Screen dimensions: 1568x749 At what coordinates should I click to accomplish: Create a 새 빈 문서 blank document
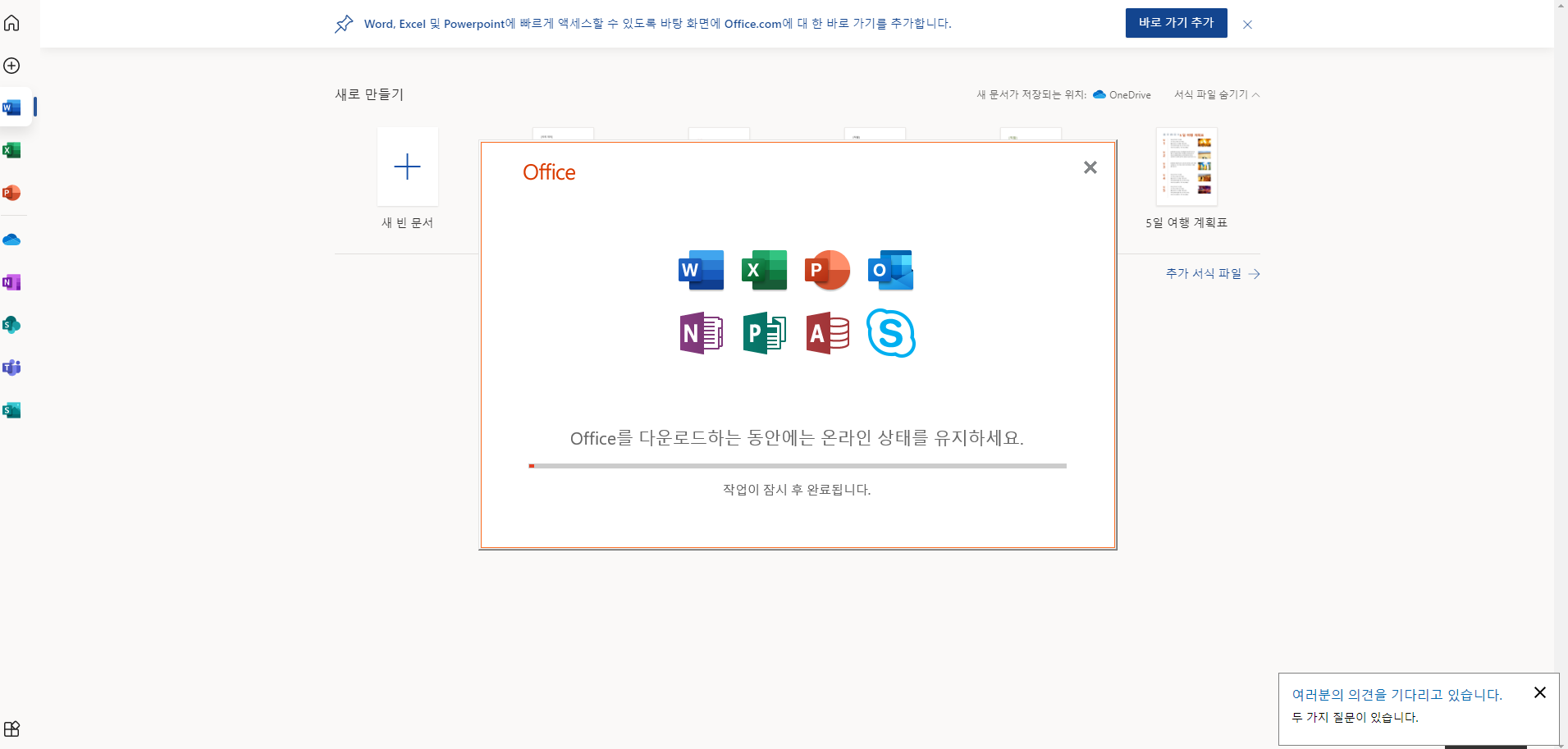pos(407,167)
